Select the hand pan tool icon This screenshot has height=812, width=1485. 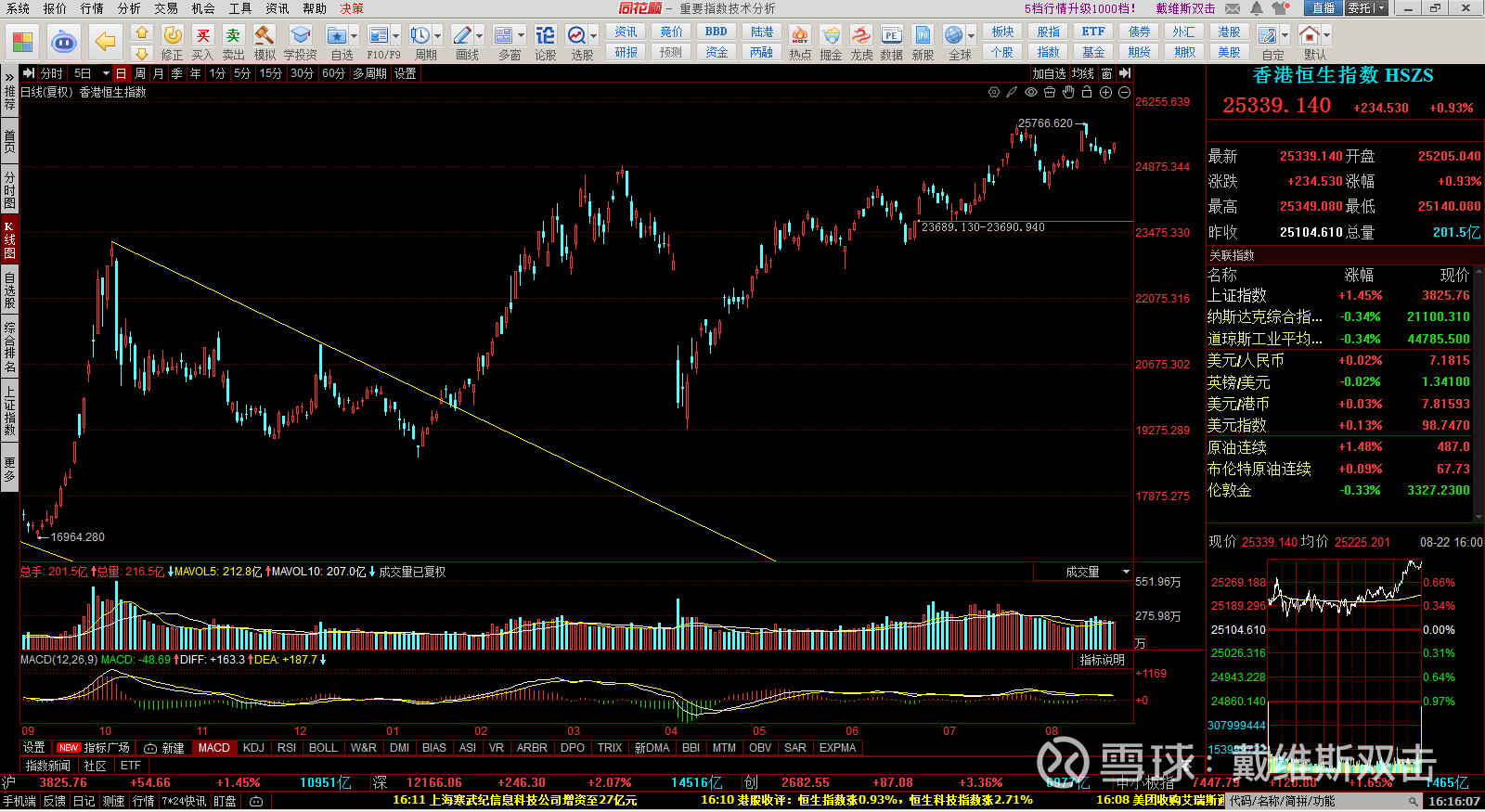[x=1068, y=92]
